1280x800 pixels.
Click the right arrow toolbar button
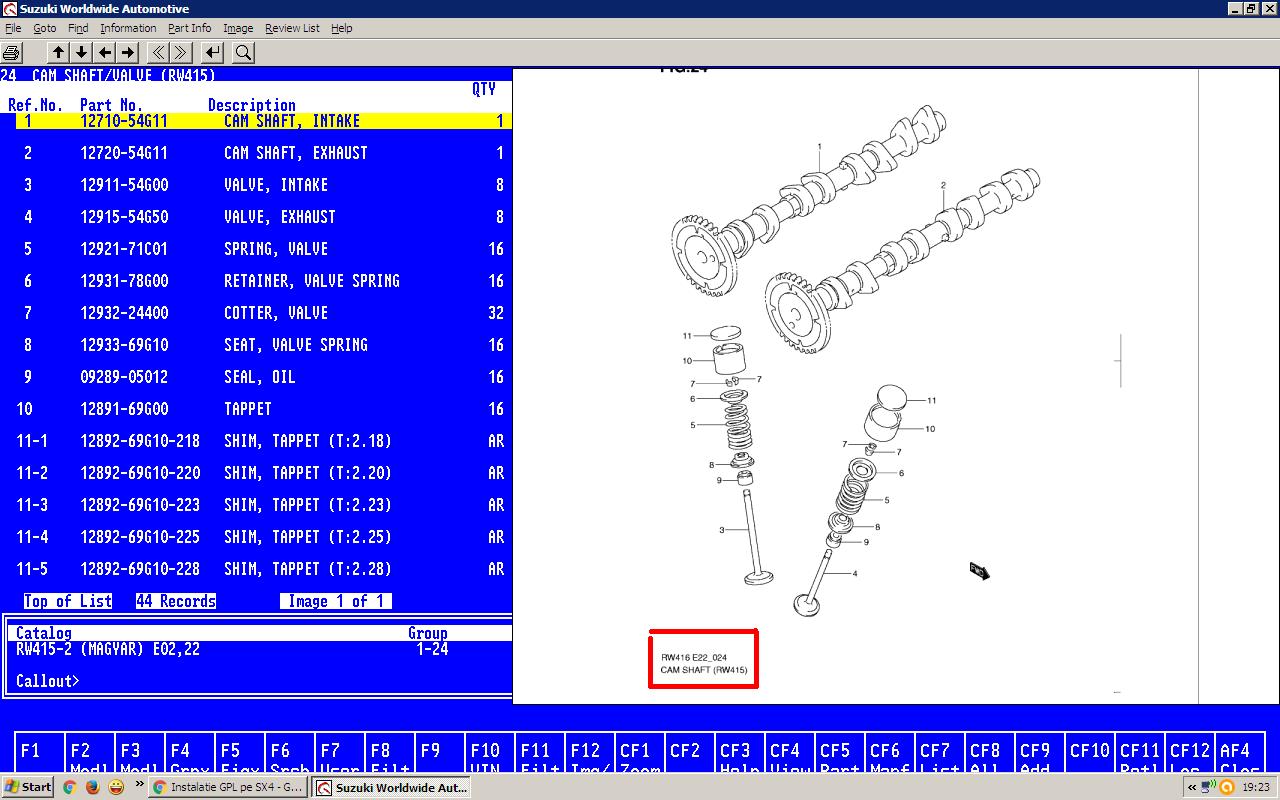pos(128,53)
